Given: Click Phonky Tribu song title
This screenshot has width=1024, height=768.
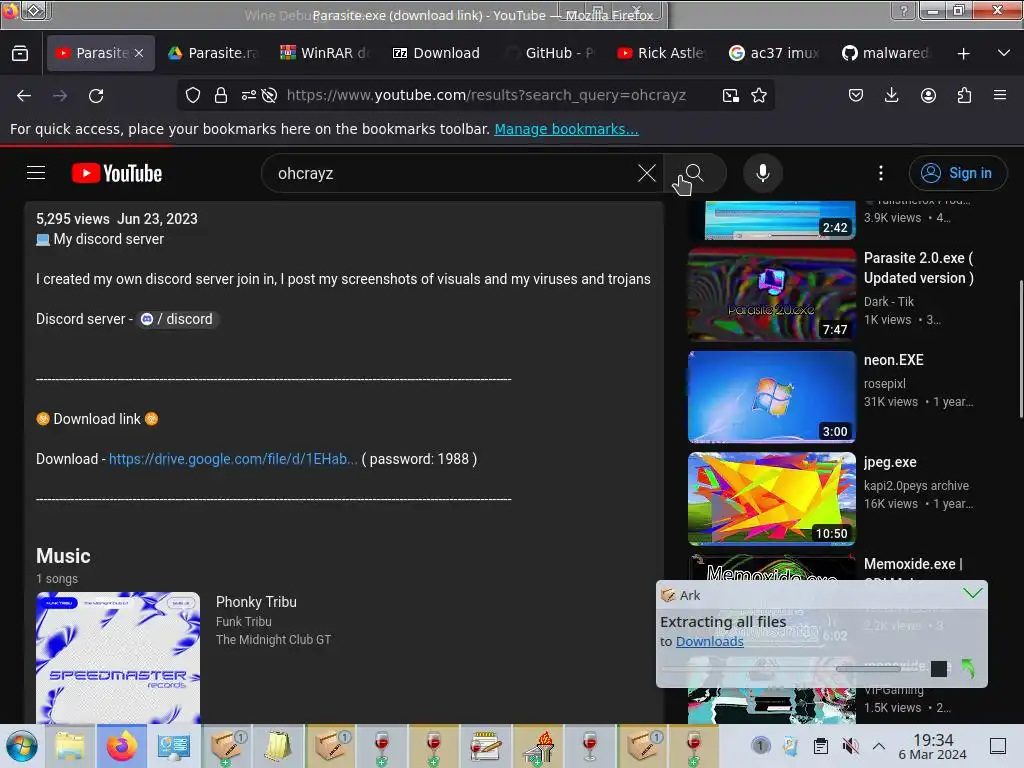Looking at the screenshot, I should (x=256, y=601).
